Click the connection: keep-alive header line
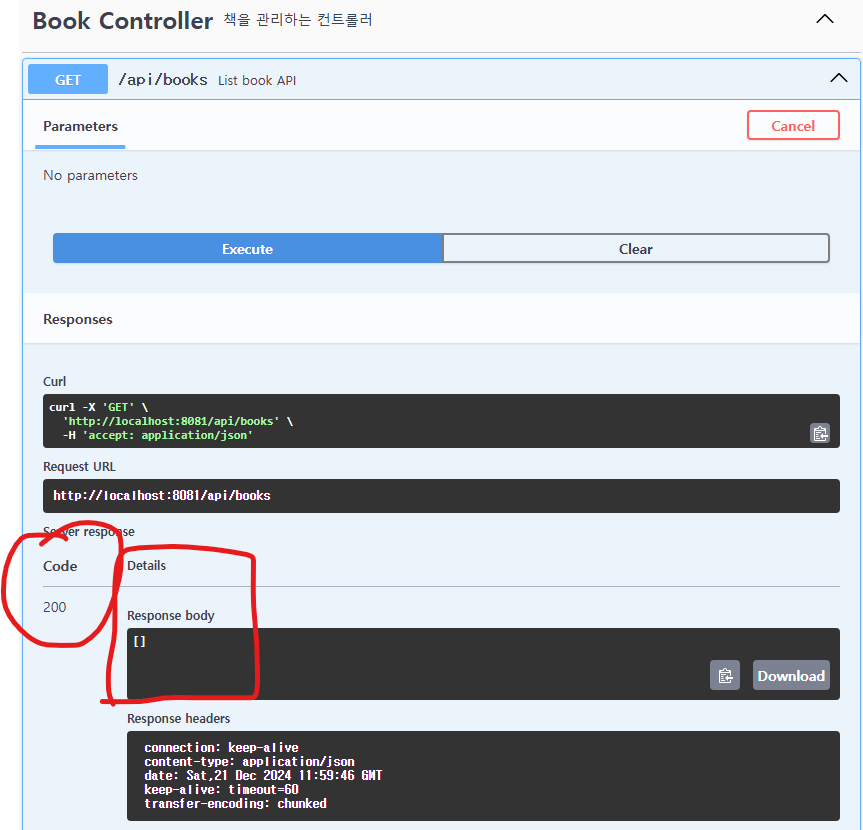 221,747
